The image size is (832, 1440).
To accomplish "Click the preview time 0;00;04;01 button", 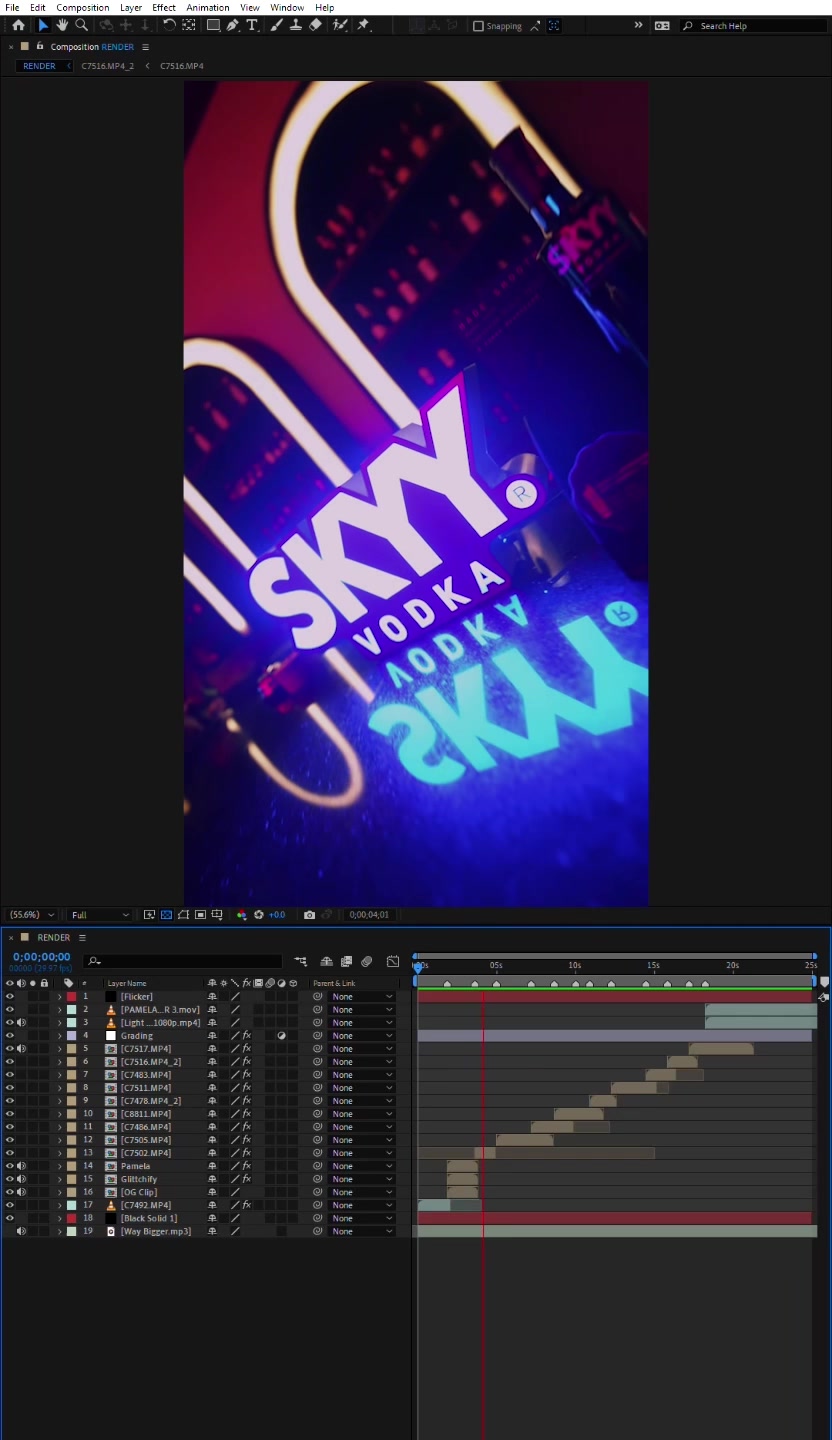I will [369, 915].
